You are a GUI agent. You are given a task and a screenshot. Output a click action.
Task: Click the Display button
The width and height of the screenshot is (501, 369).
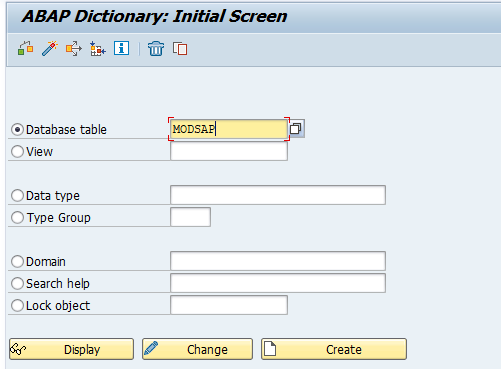click(x=71, y=349)
